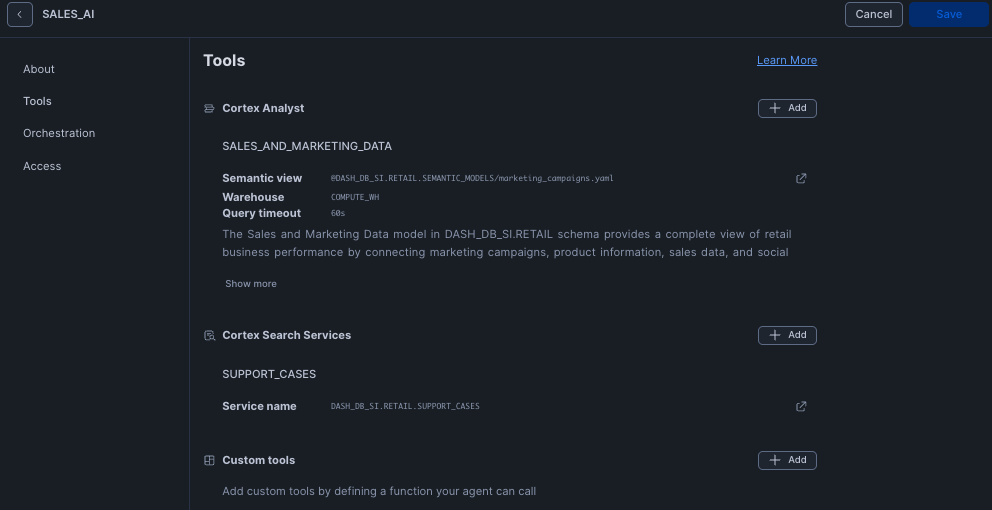Go to the About section

(39, 69)
